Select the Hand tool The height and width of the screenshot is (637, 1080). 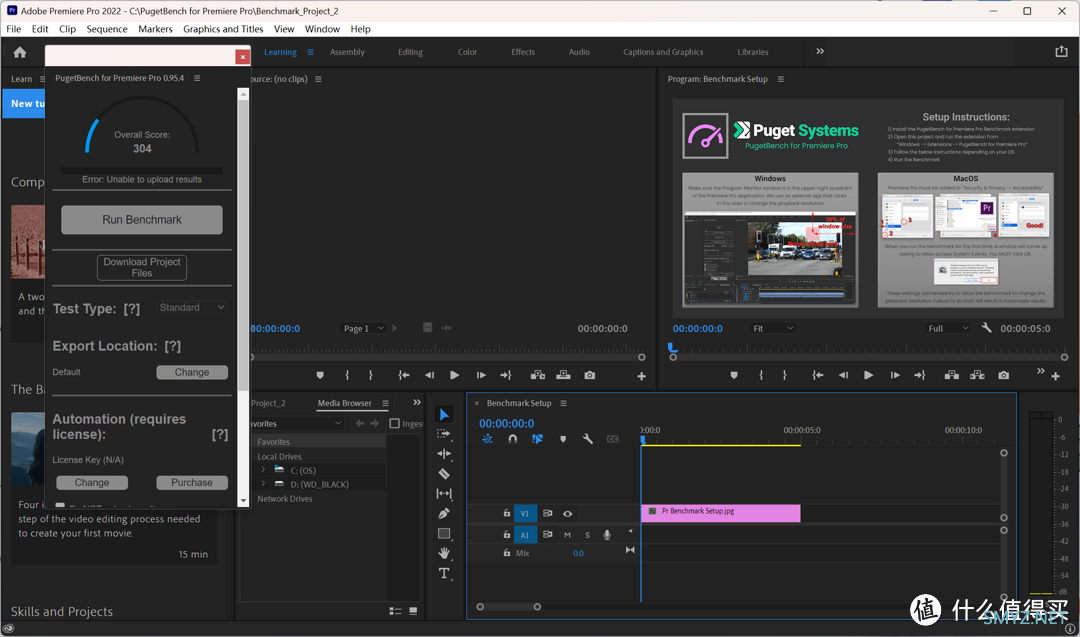(444, 553)
